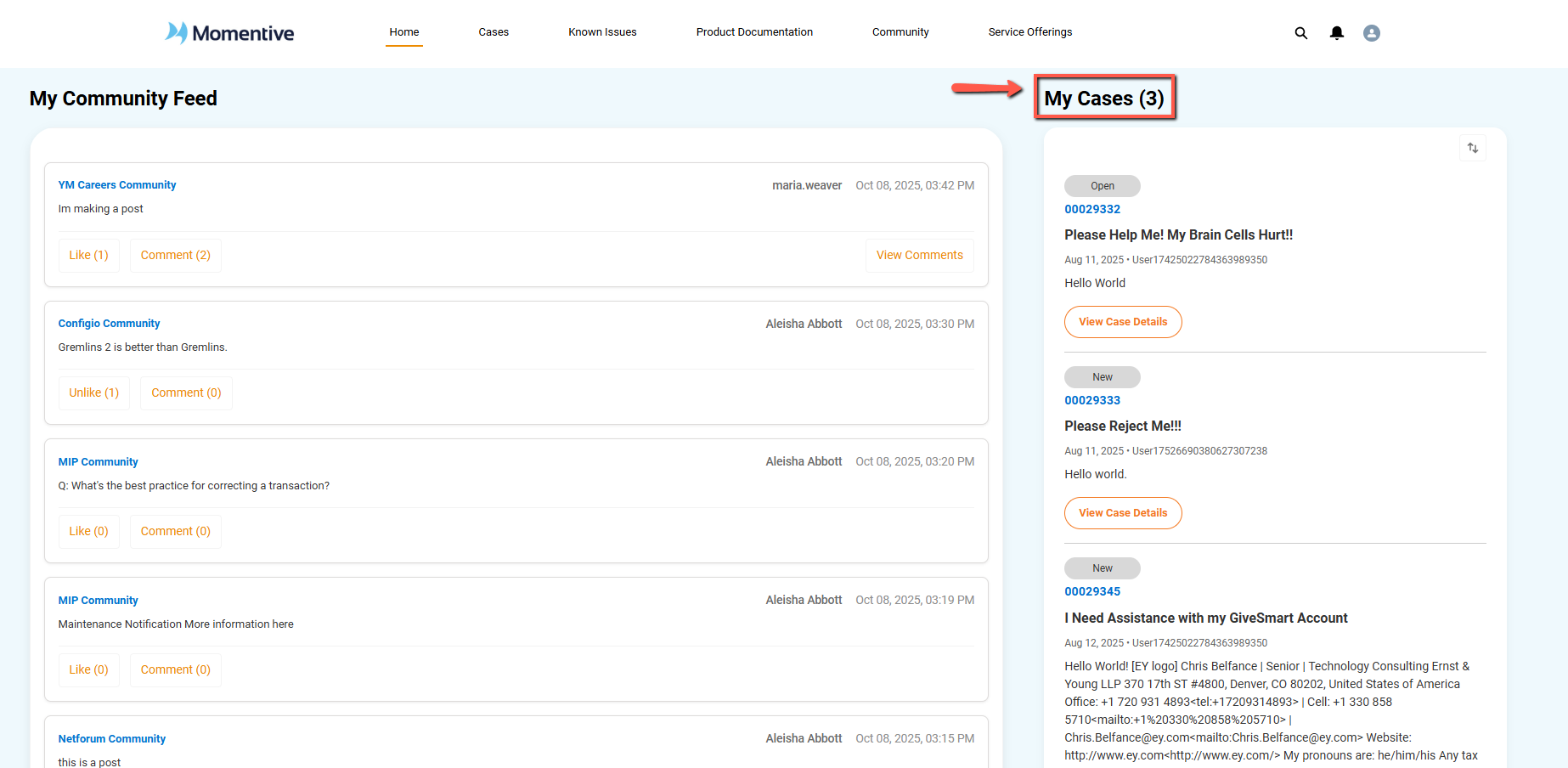1568x768 pixels.
Task: Go to the Home tab
Action: point(404,32)
